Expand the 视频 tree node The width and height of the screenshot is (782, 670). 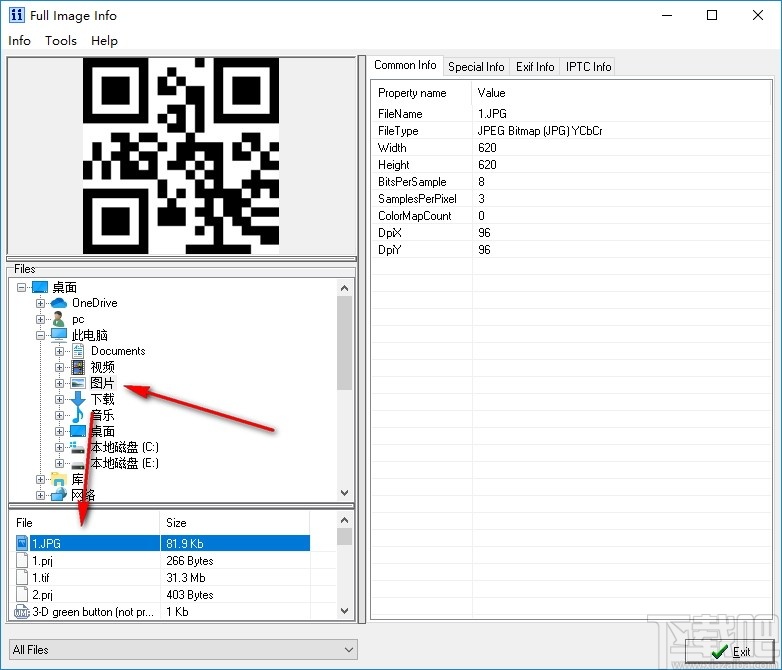coord(59,368)
